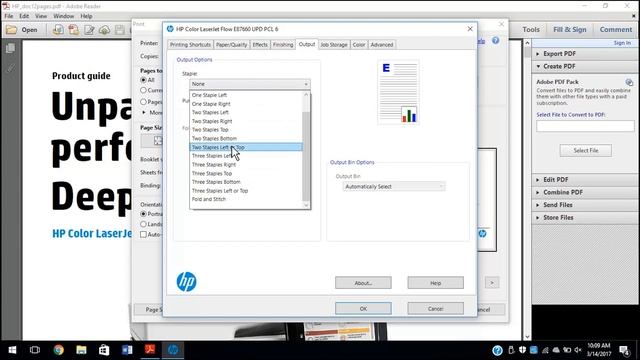The width and height of the screenshot is (640, 360).
Task: Click the Help button in HP dialog
Action: pyautogui.click(x=436, y=282)
